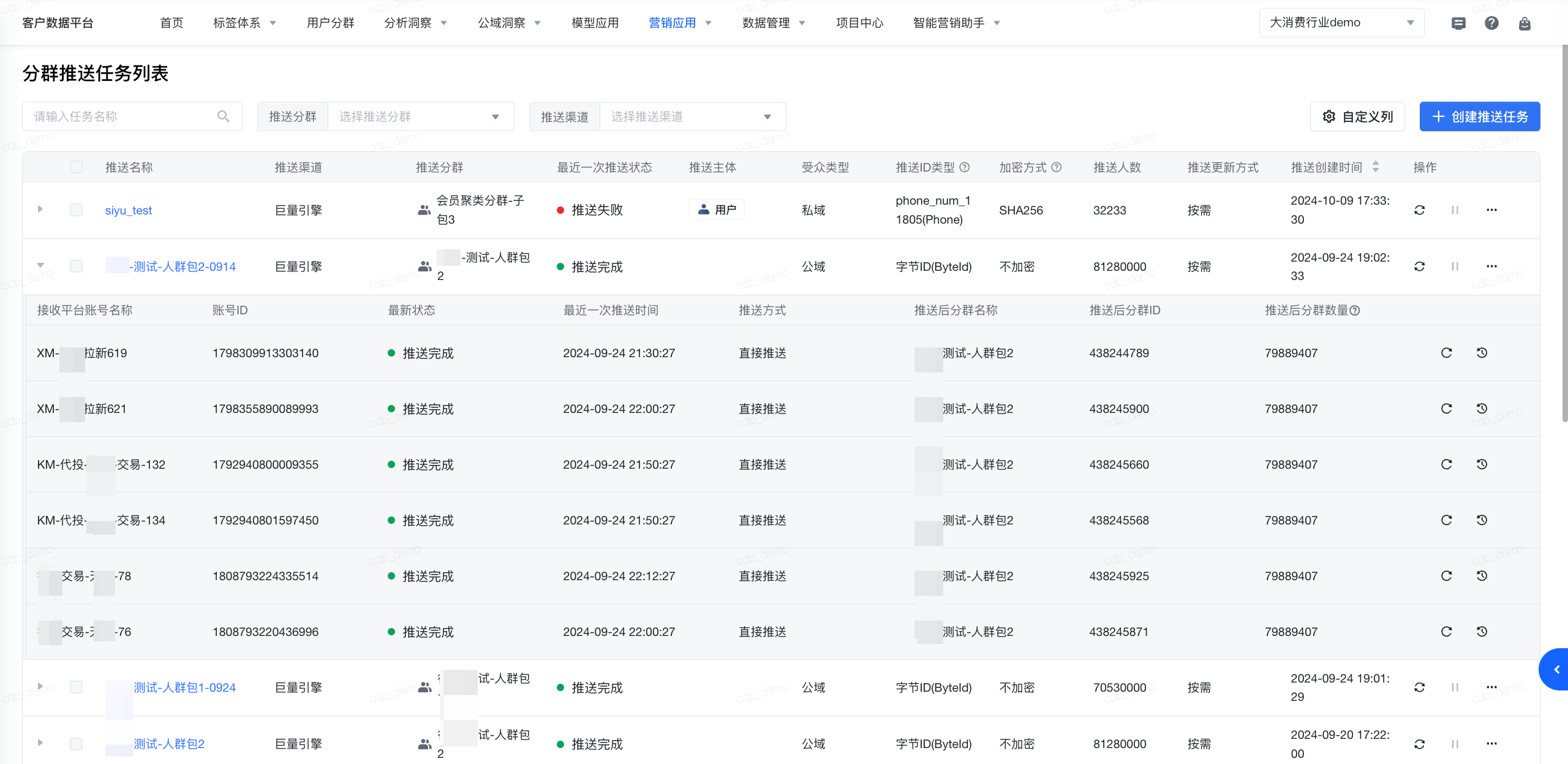The height and width of the screenshot is (764, 1568).
Task: Open the user account icon
Action: [x=1525, y=23]
